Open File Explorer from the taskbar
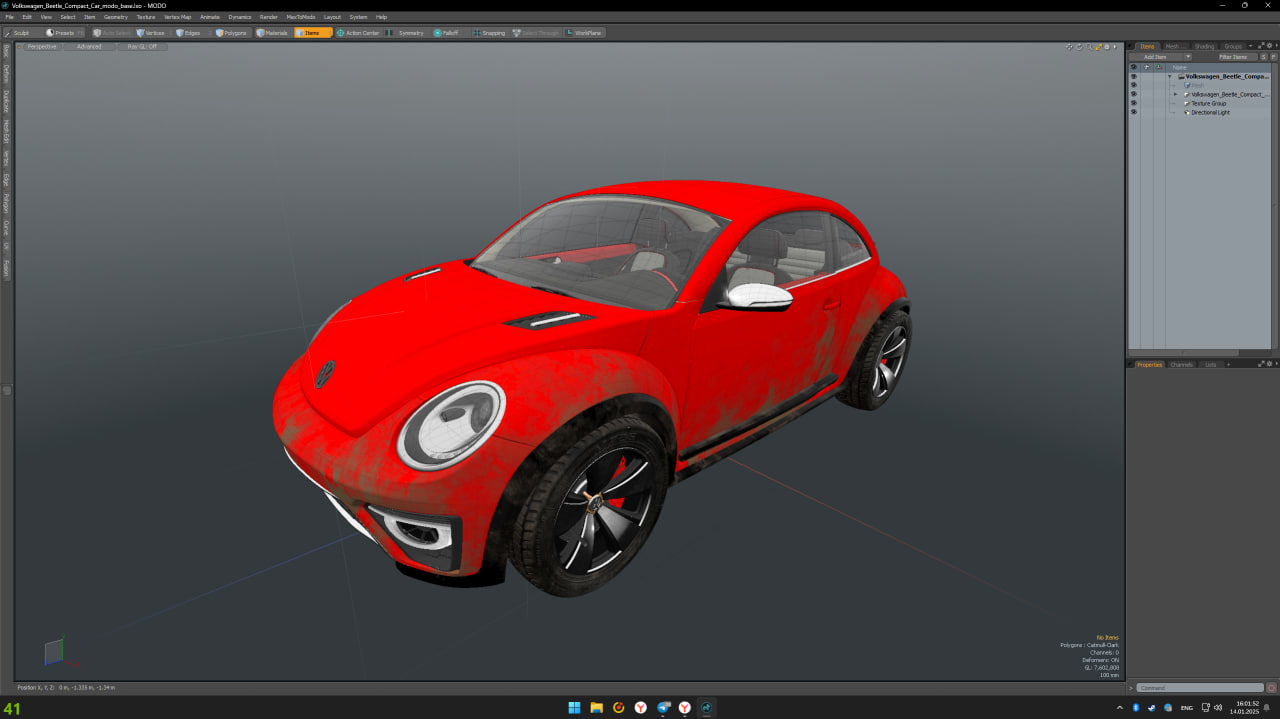1280x719 pixels. coord(596,707)
